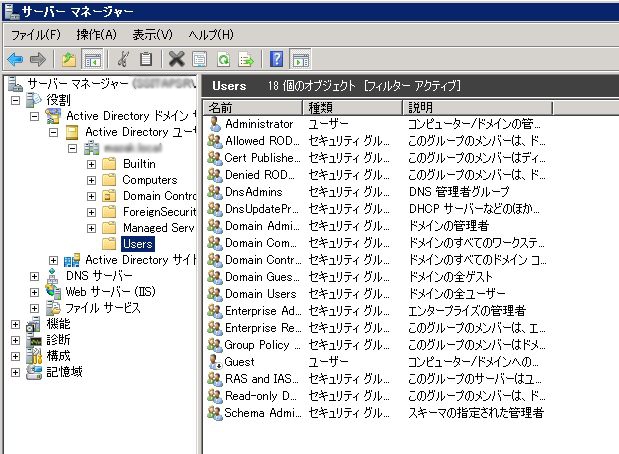Collapse the 役割 node
Viewport: 619px width, 454px height.
pyautogui.click(x=15, y=100)
